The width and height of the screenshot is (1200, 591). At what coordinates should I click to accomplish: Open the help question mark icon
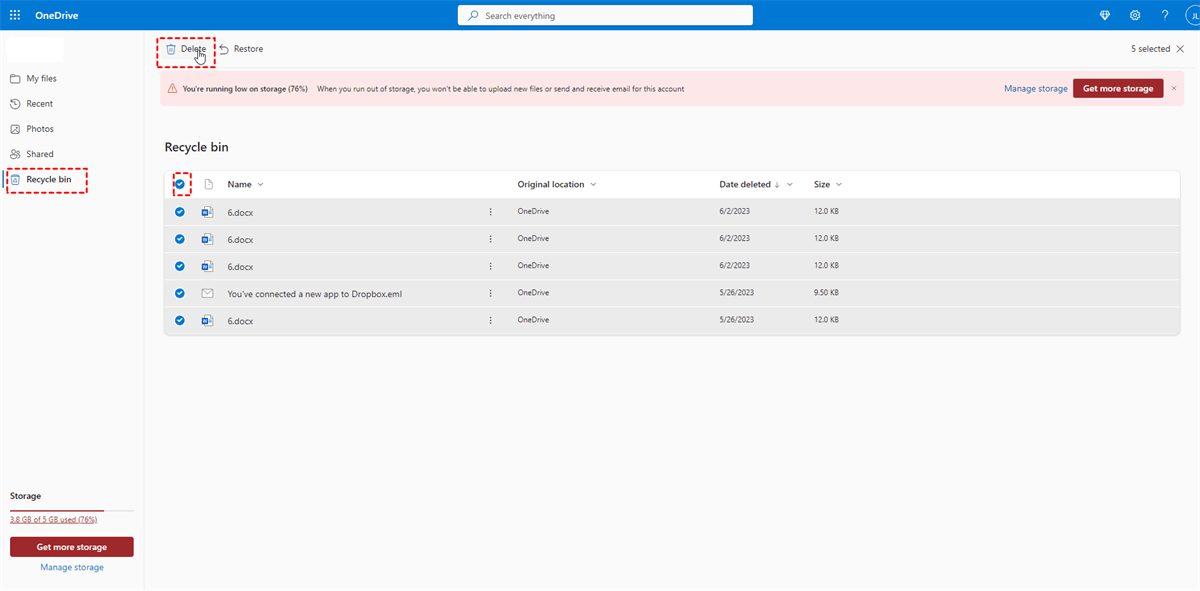click(1165, 15)
